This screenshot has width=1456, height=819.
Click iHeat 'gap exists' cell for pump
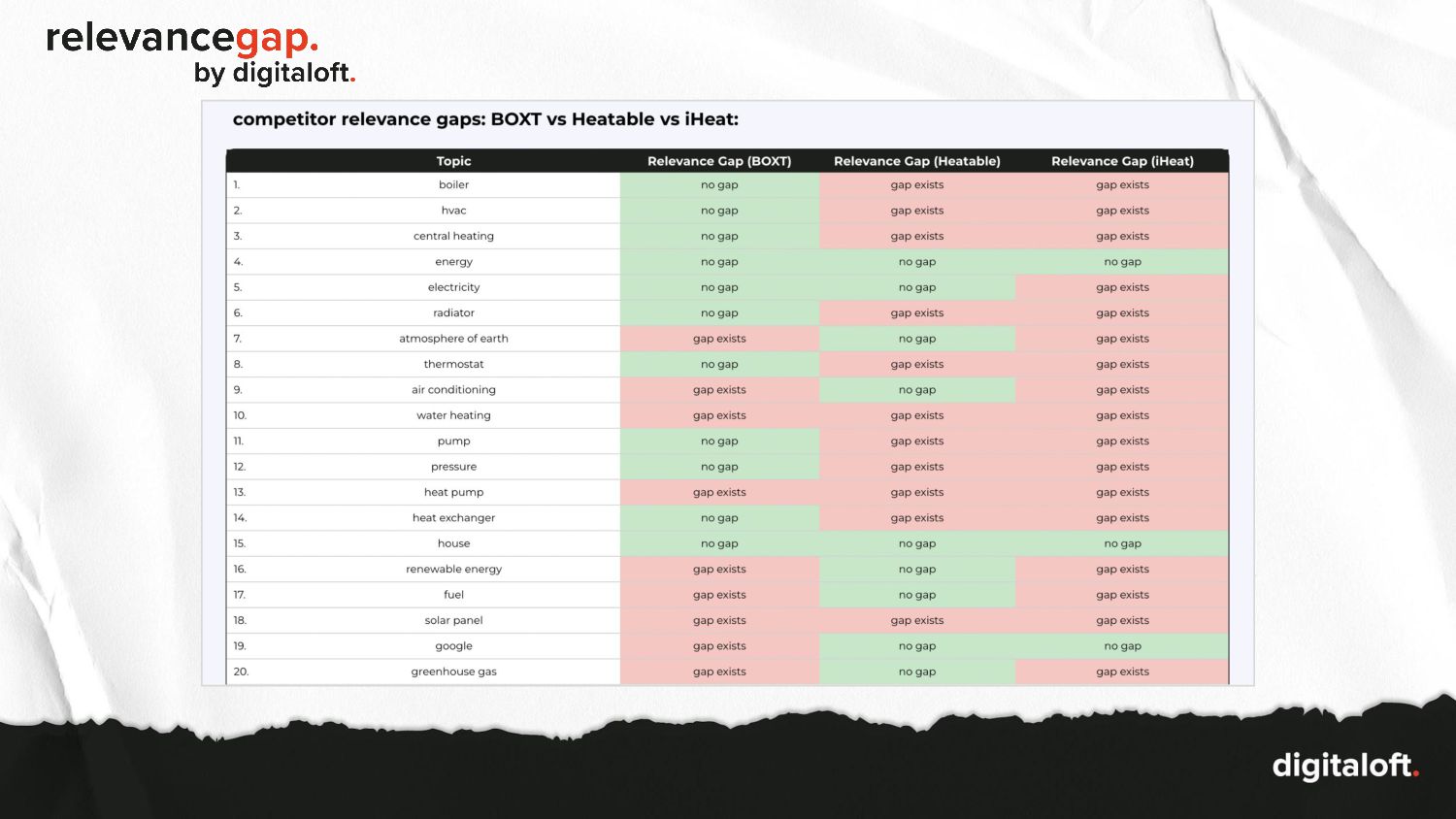[1122, 442]
